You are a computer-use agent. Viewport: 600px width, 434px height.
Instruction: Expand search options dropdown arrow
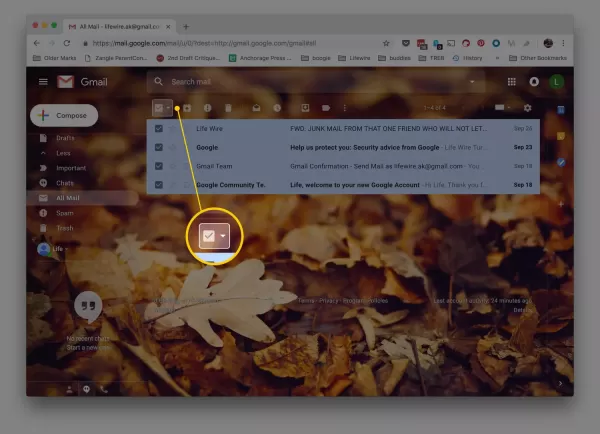[x=472, y=82]
